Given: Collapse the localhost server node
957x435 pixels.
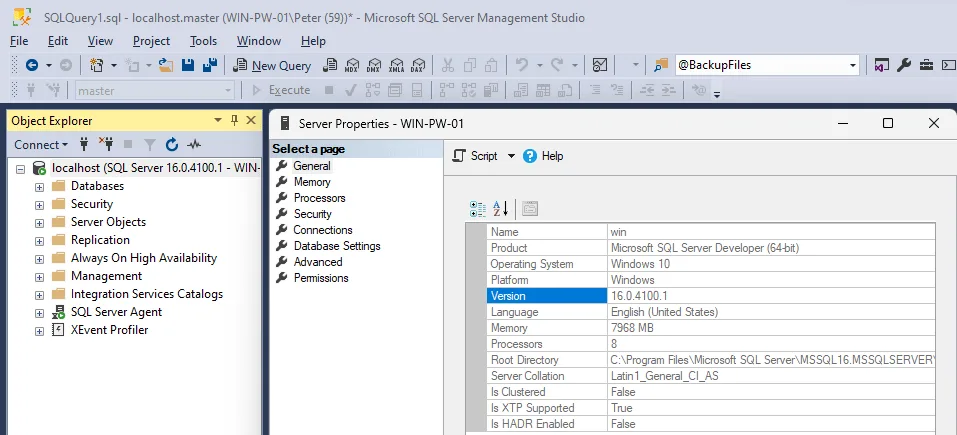Looking at the screenshot, I should (21, 168).
